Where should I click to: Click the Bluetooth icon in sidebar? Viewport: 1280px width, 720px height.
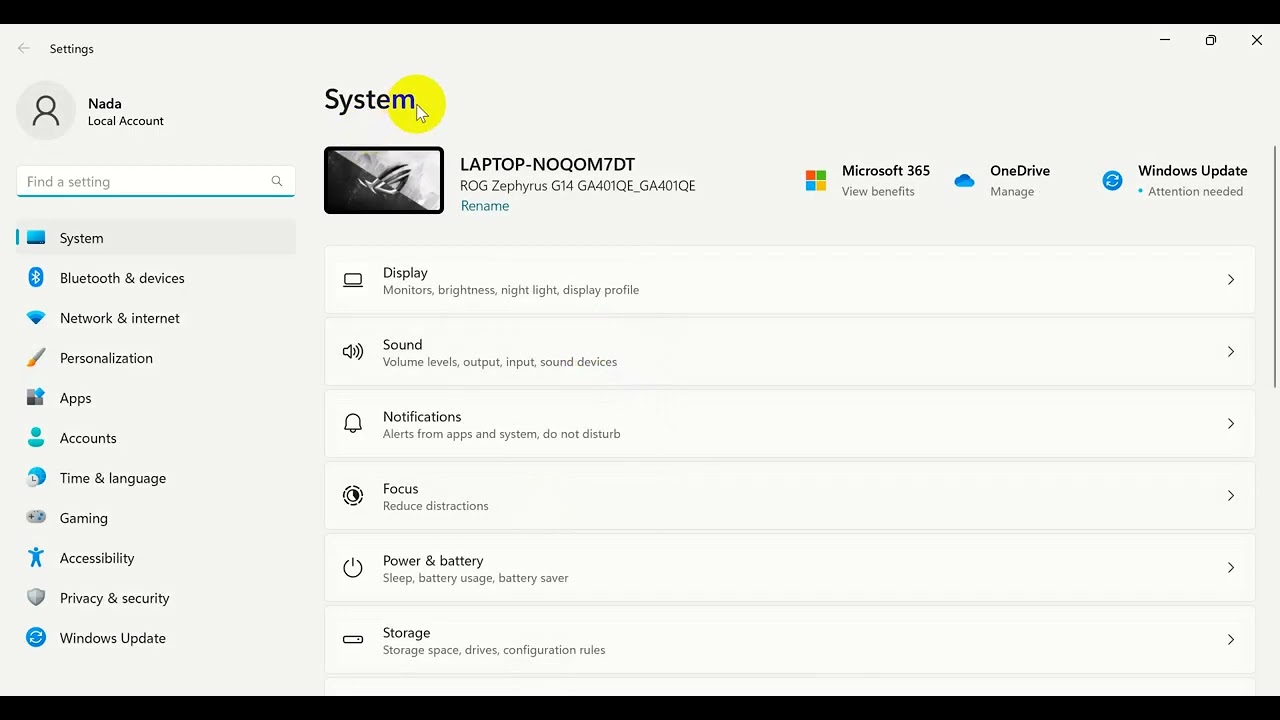36,278
